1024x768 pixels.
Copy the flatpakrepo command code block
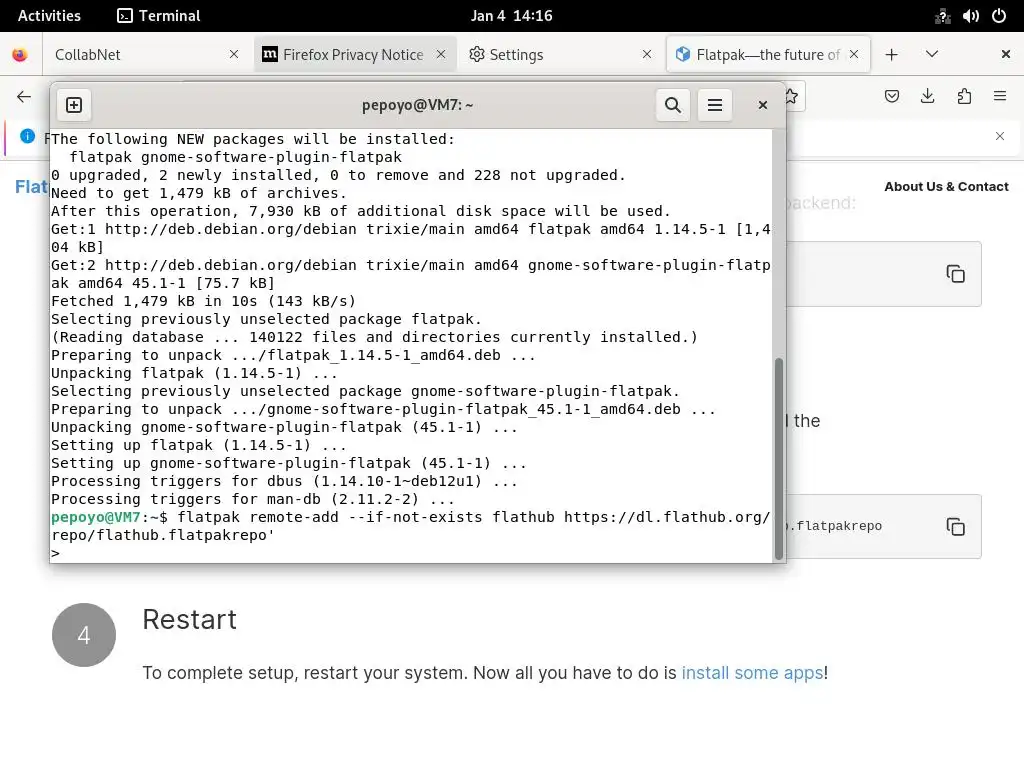[x=955, y=526]
